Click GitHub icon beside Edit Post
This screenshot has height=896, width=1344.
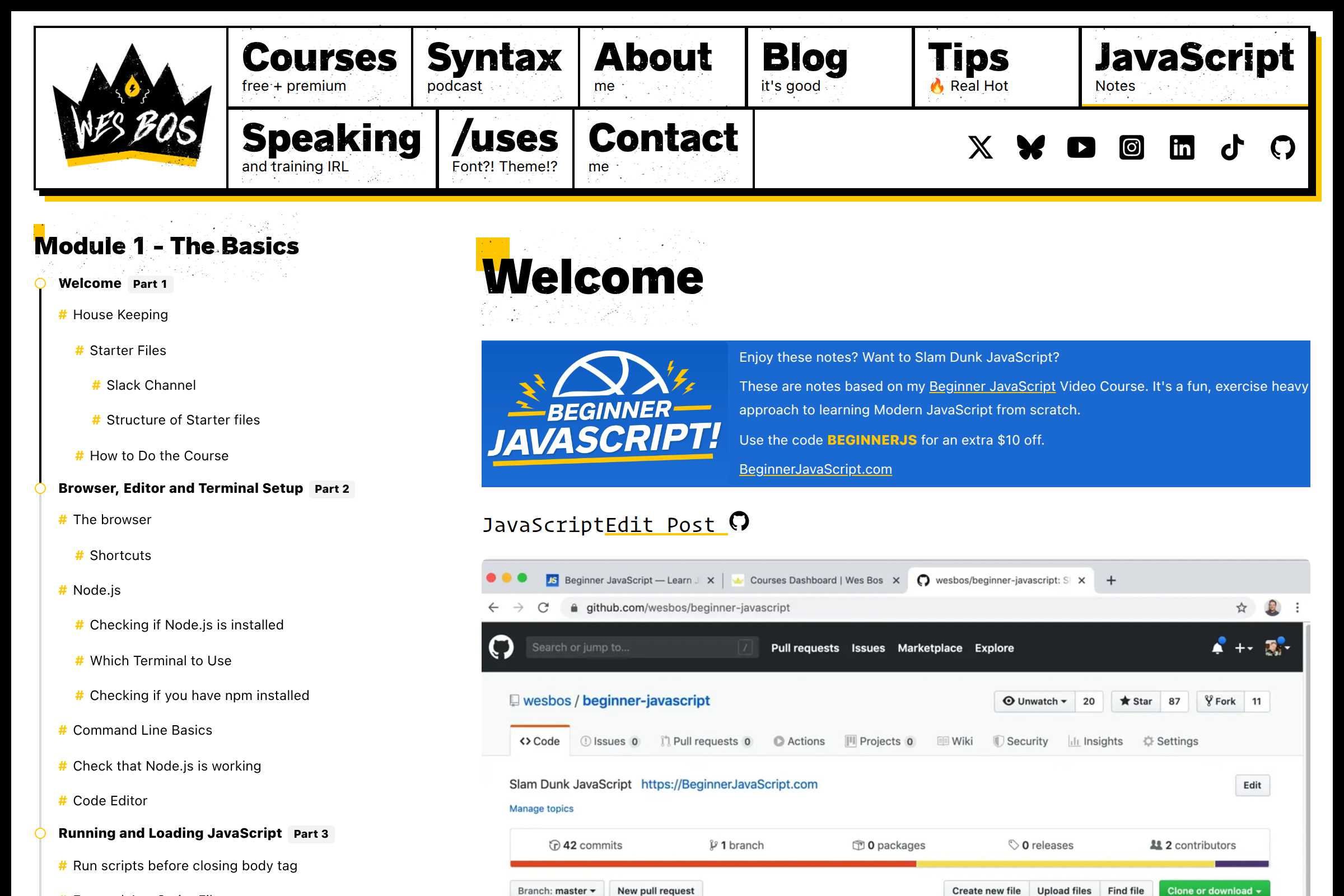(739, 521)
